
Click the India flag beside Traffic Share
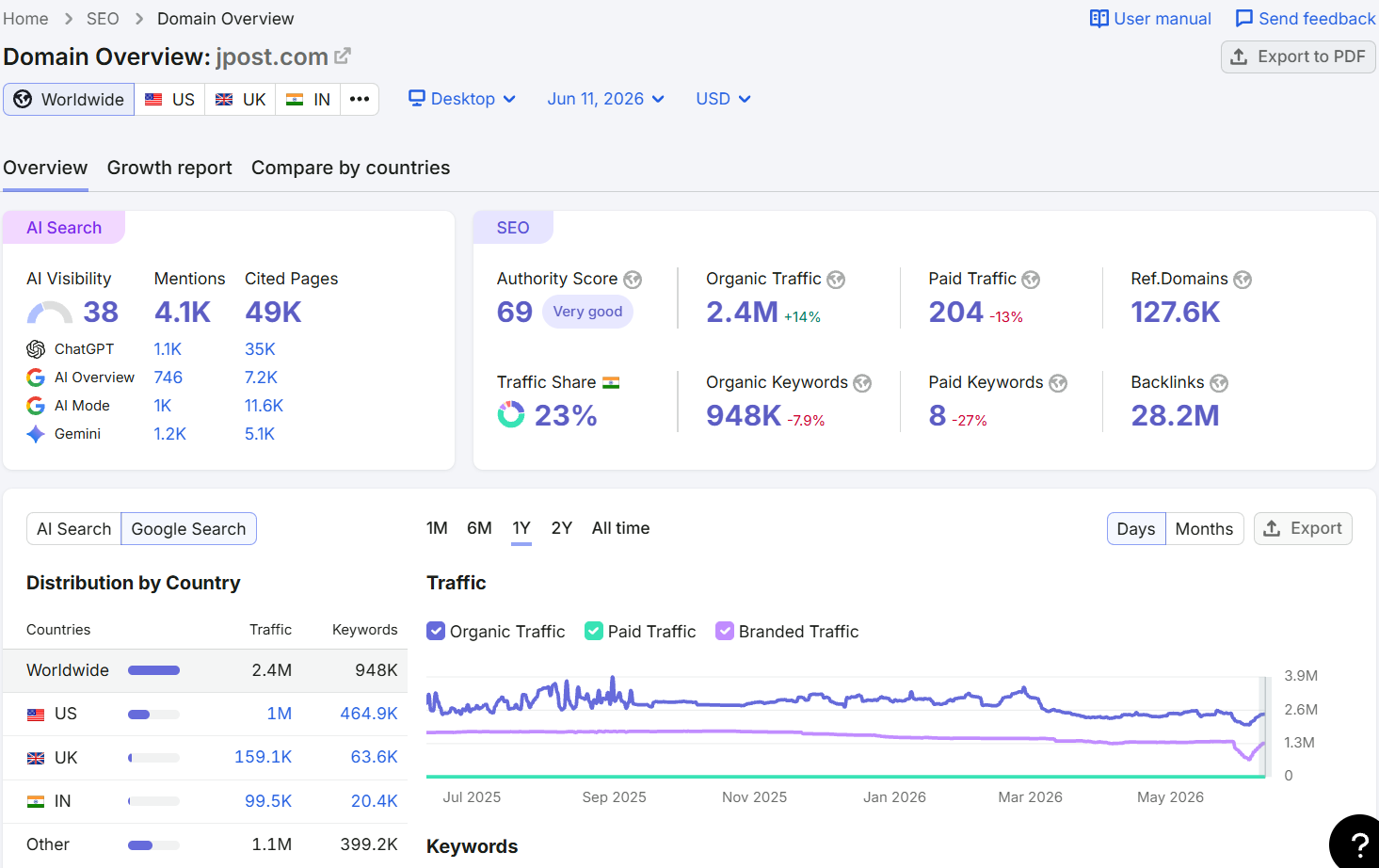coord(611,383)
